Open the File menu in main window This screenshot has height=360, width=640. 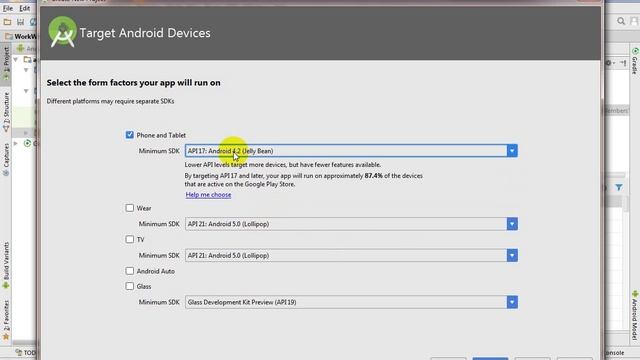[x=8, y=8]
